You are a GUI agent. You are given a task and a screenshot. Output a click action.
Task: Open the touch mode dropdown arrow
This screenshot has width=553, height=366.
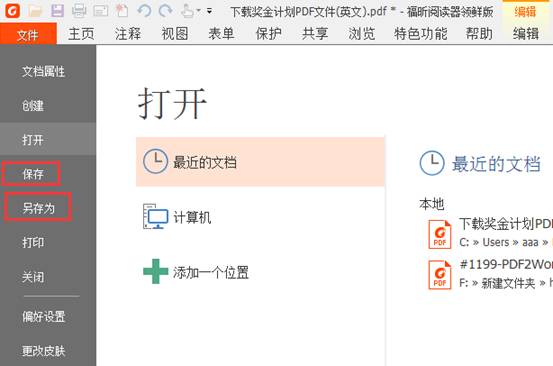pyautogui.click(x=199, y=11)
